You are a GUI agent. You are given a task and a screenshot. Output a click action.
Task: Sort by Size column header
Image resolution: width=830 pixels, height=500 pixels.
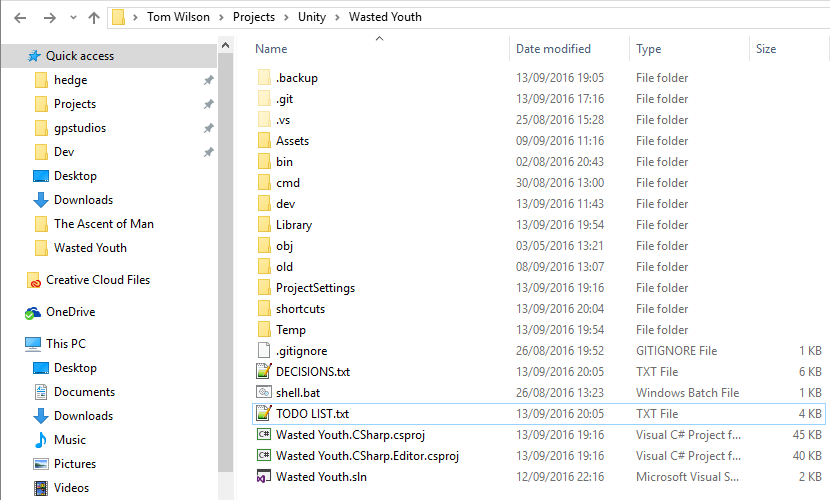[x=766, y=49]
